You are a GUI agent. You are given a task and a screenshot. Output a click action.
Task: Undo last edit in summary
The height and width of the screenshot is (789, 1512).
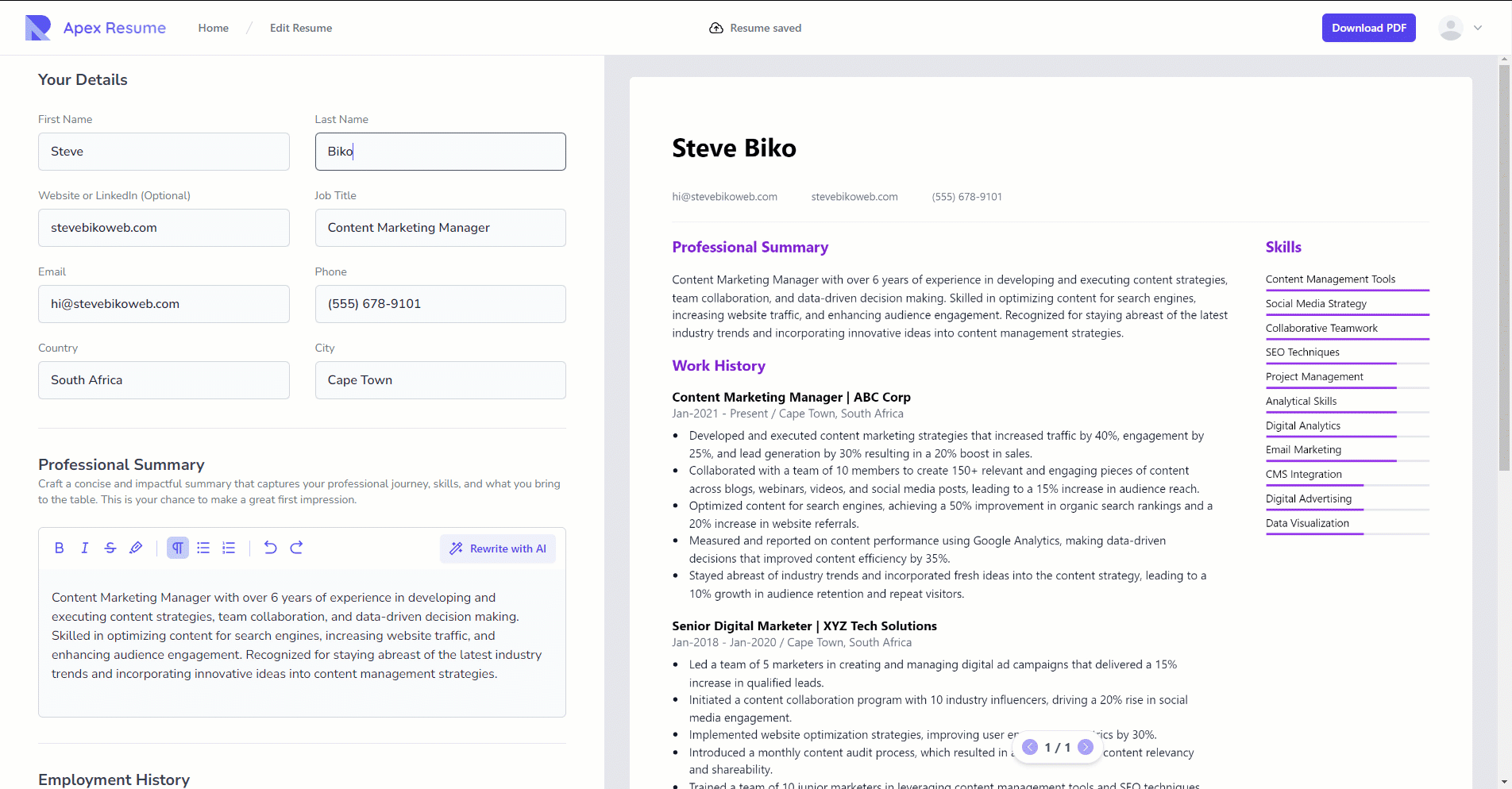click(x=270, y=548)
